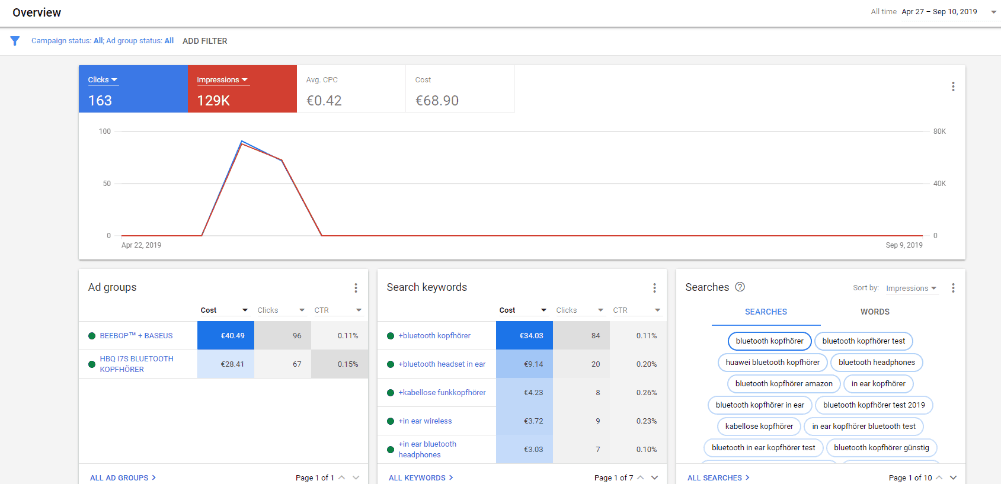Go to previous page in Ad groups card
1001x484 pixels.
[x=342, y=477]
